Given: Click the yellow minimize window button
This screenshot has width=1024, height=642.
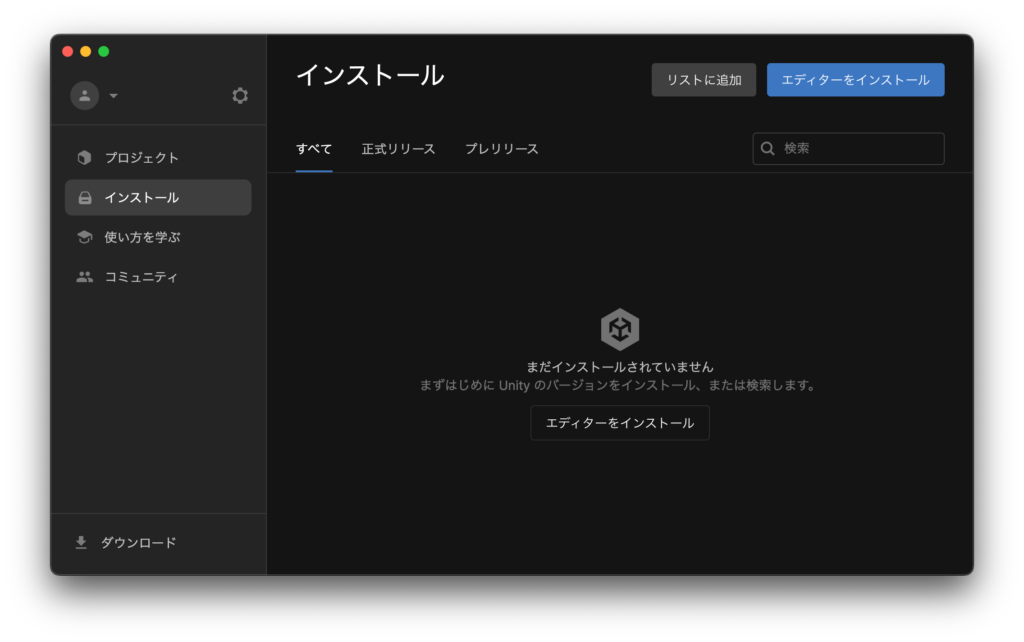Looking at the screenshot, I should coord(86,52).
